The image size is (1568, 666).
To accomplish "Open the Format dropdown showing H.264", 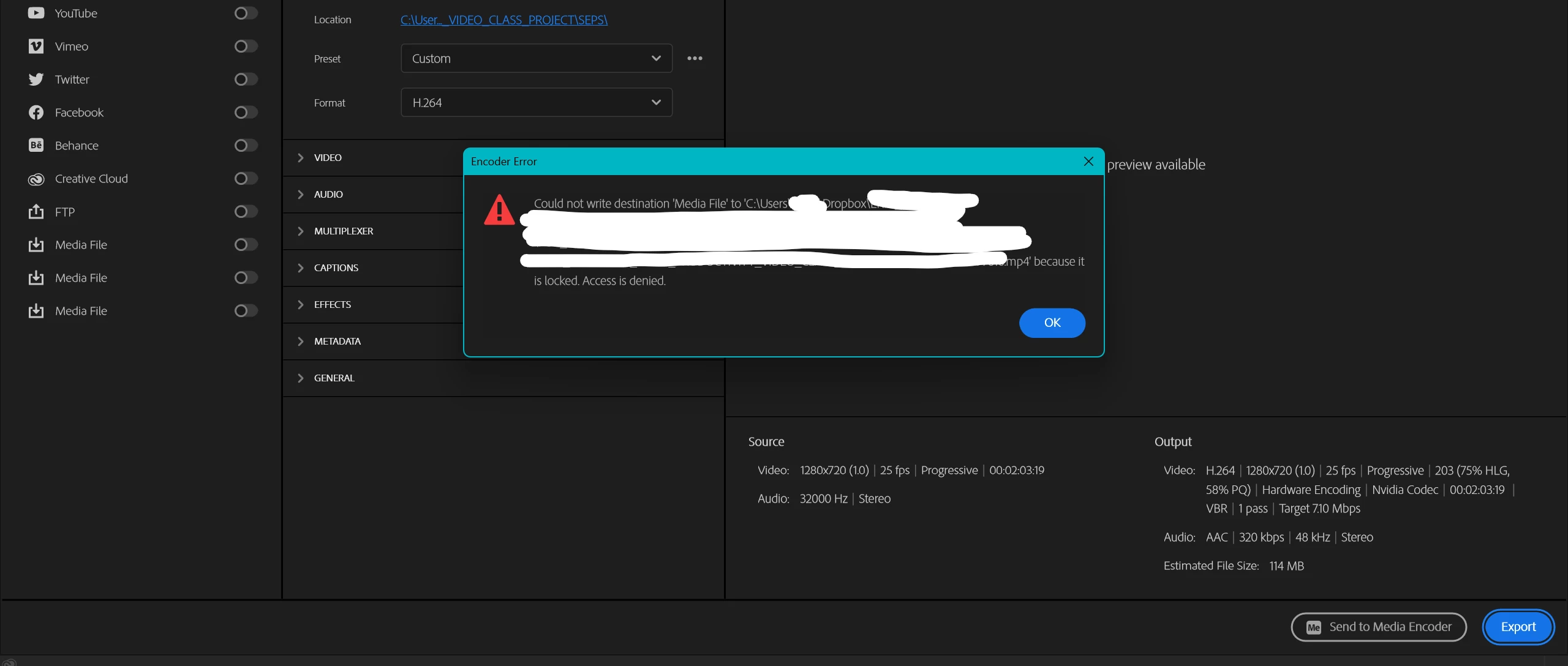I will click(536, 102).
